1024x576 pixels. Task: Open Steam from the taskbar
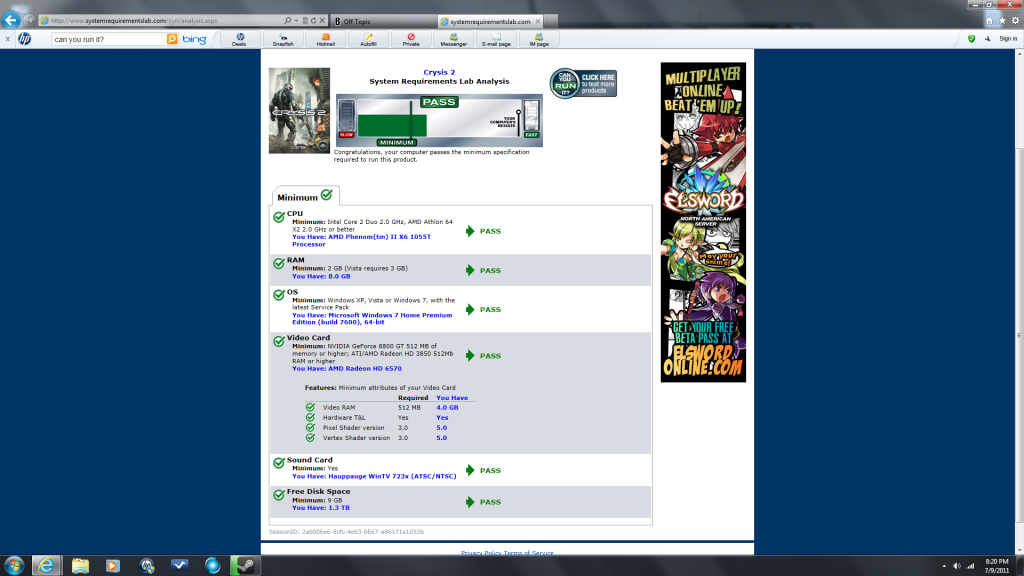(x=245, y=566)
